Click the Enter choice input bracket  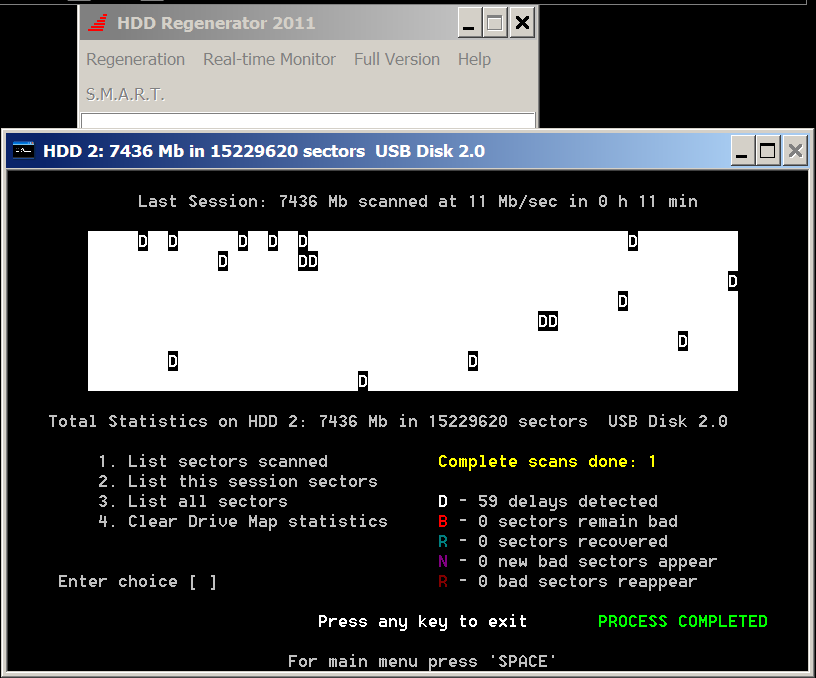point(203,582)
